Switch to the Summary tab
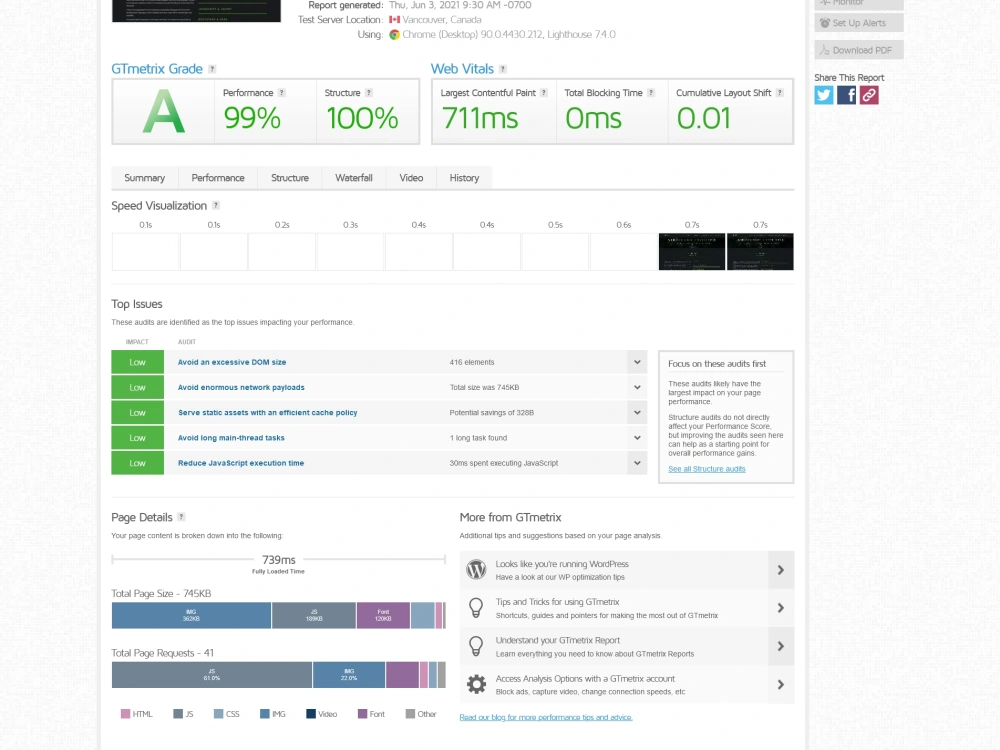The image size is (1000, 750). point(145,178)
